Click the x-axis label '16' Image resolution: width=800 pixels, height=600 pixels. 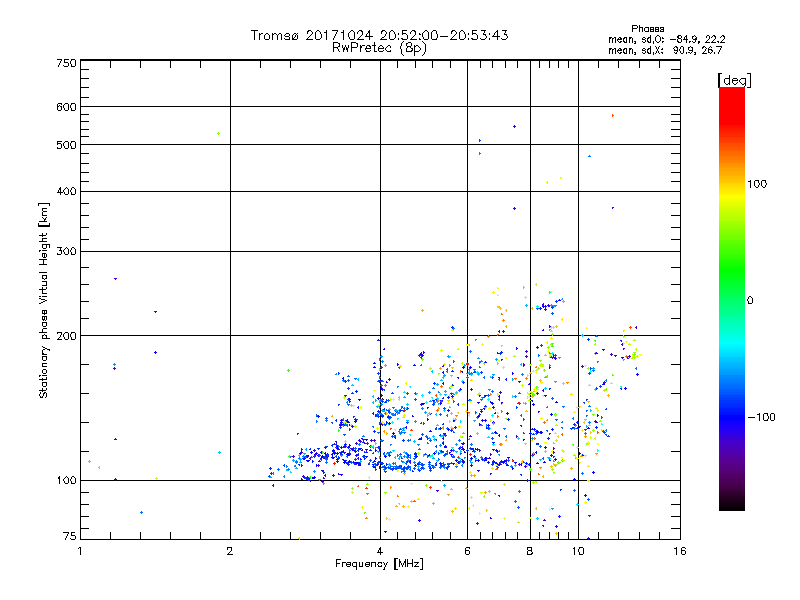[680, 551]
